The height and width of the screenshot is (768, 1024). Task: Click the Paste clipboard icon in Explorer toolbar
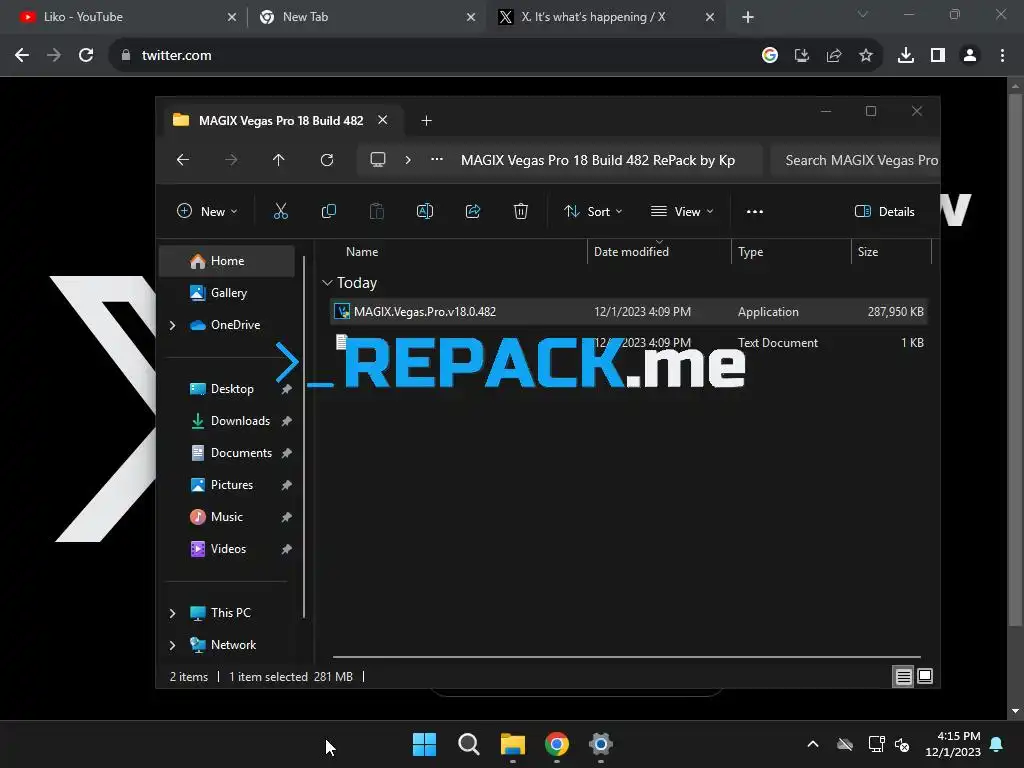pos(377,211)
